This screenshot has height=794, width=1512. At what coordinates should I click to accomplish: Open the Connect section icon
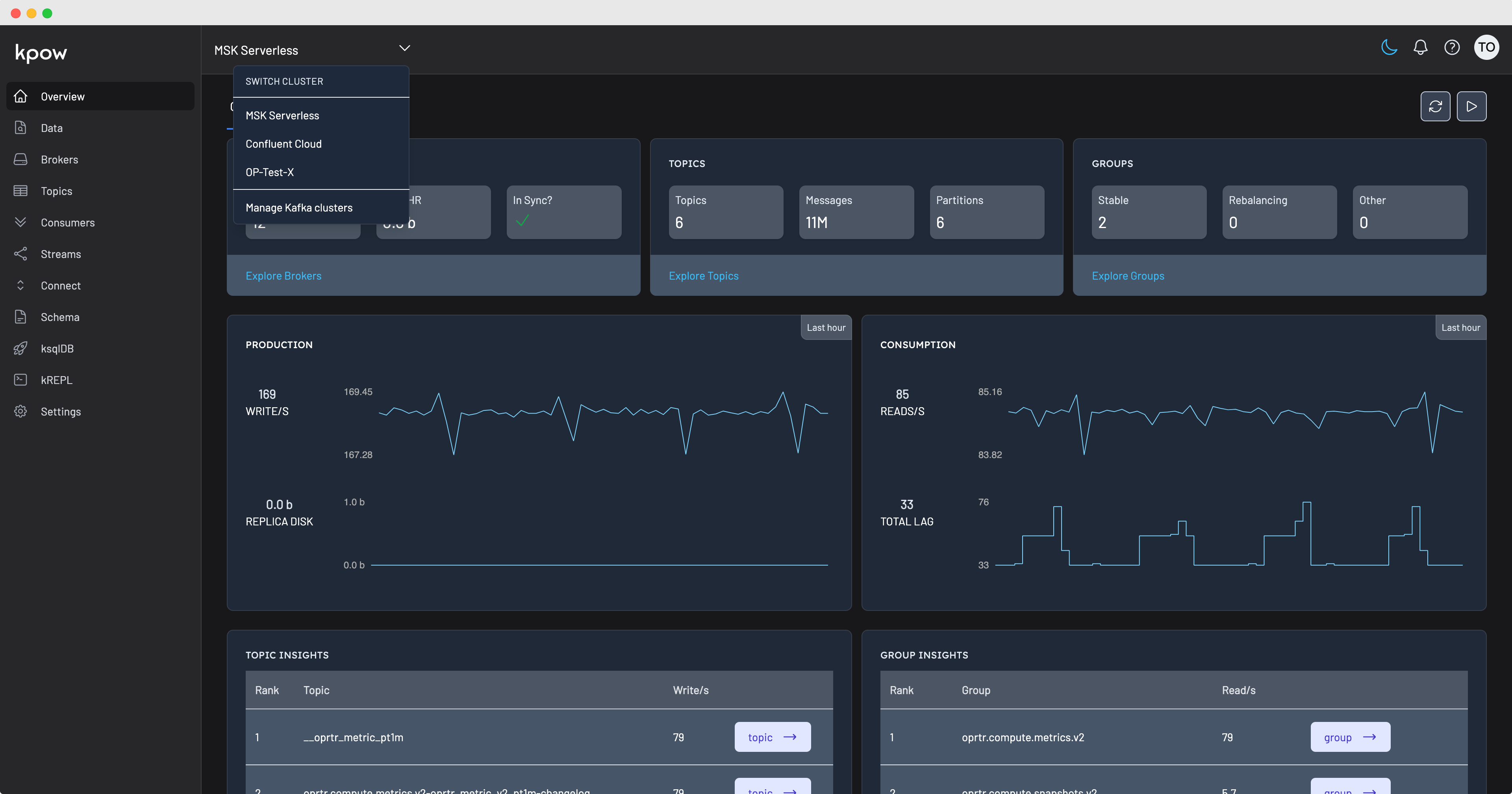pos(20,286)
